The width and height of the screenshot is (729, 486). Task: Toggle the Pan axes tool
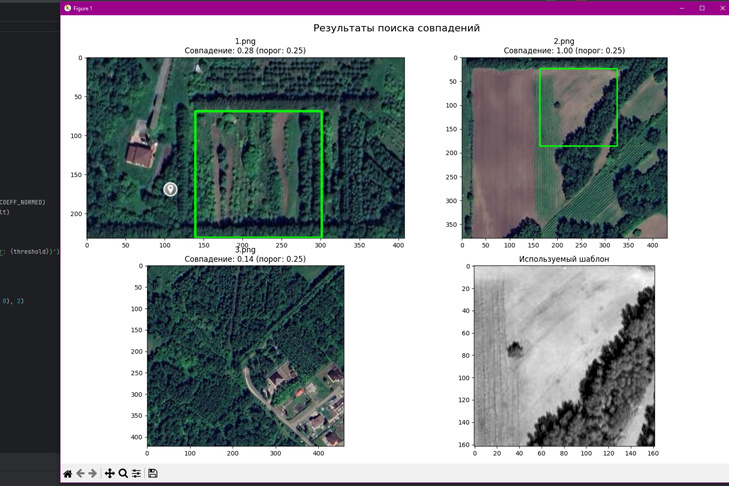click(x=110, y=473)
